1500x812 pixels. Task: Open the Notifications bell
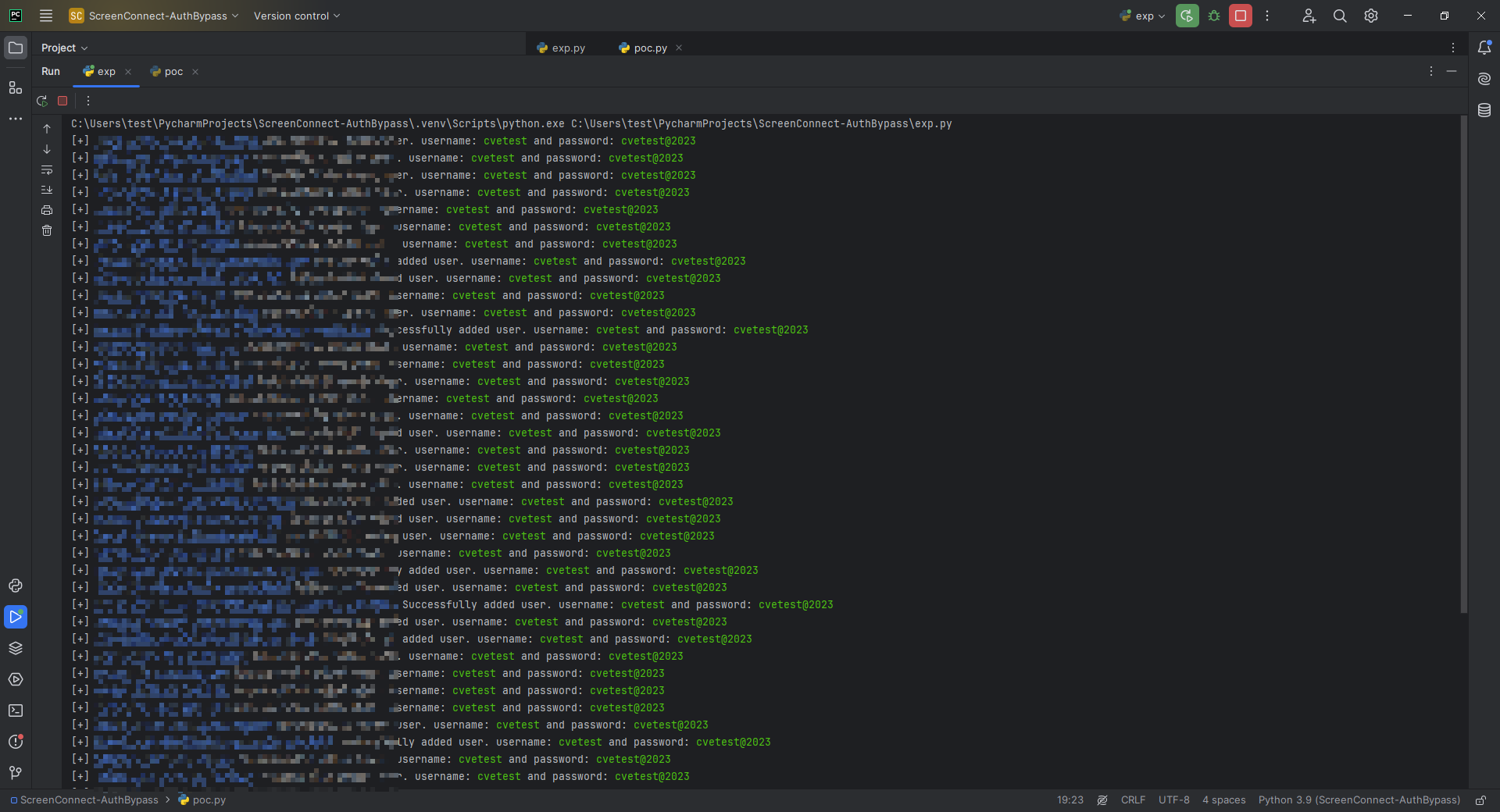[x=1484, y=48]
